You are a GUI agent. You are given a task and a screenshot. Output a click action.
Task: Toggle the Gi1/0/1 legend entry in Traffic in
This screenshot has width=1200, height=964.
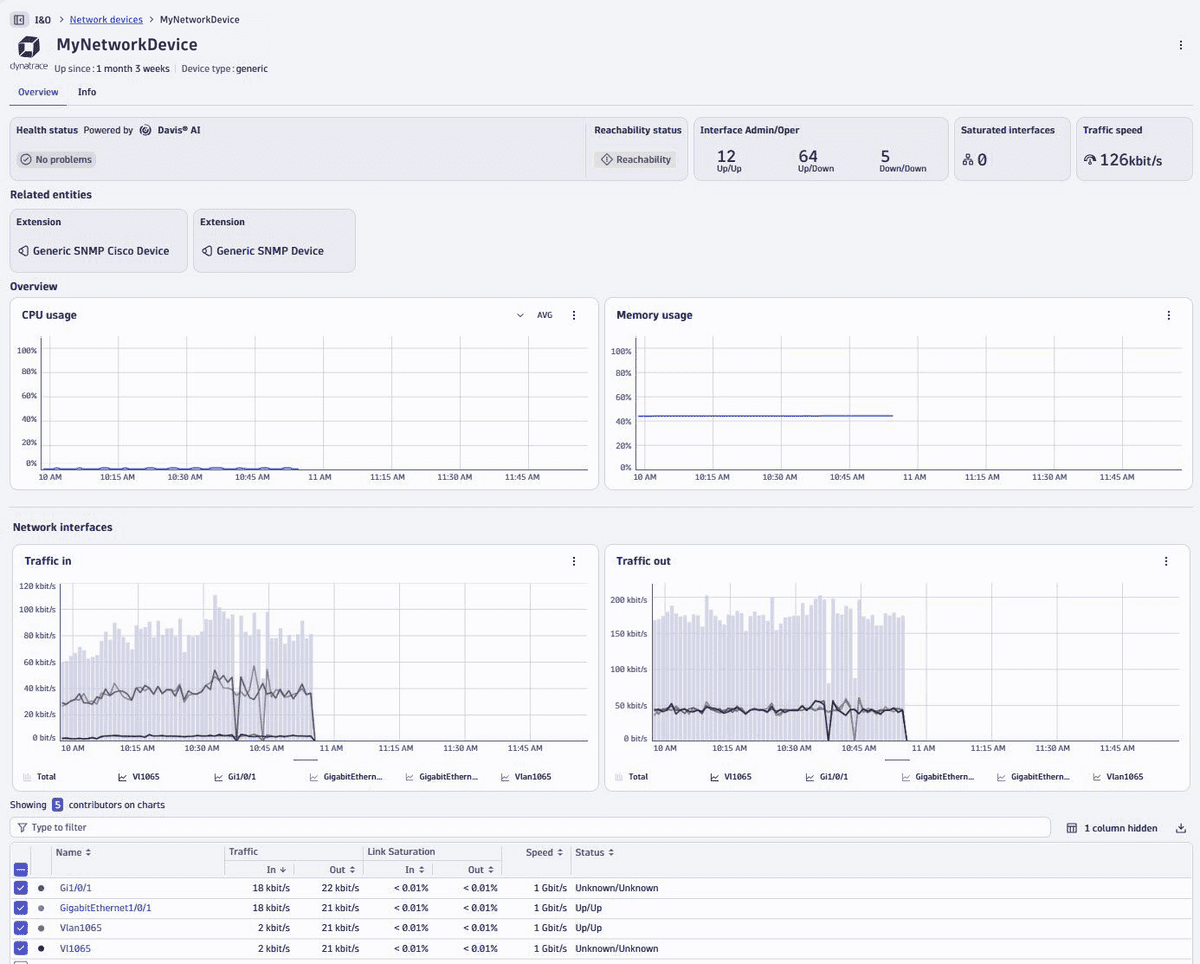[234, 777]
